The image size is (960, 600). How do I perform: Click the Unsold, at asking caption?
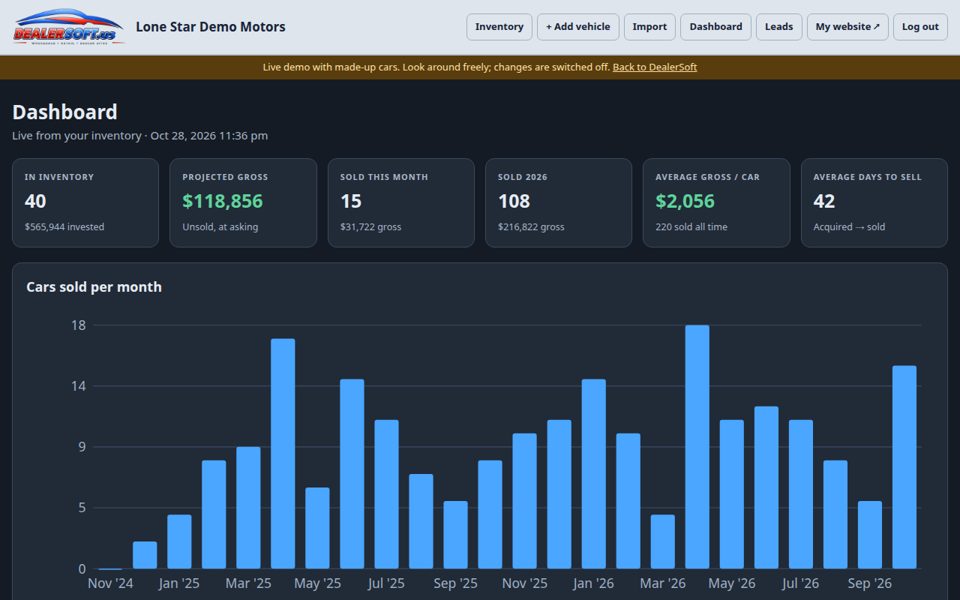coord(220,227)
